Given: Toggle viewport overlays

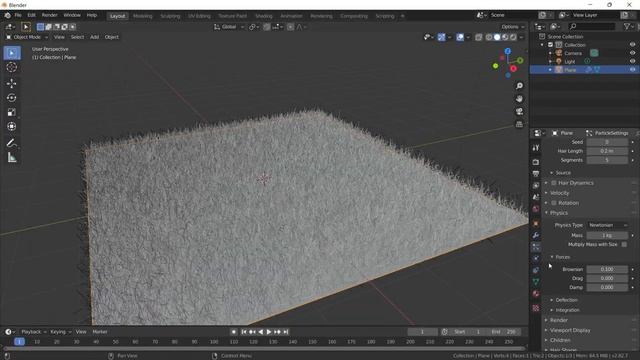Looking at the screenshot, I should pyautogui.click(x=460, y=37).
